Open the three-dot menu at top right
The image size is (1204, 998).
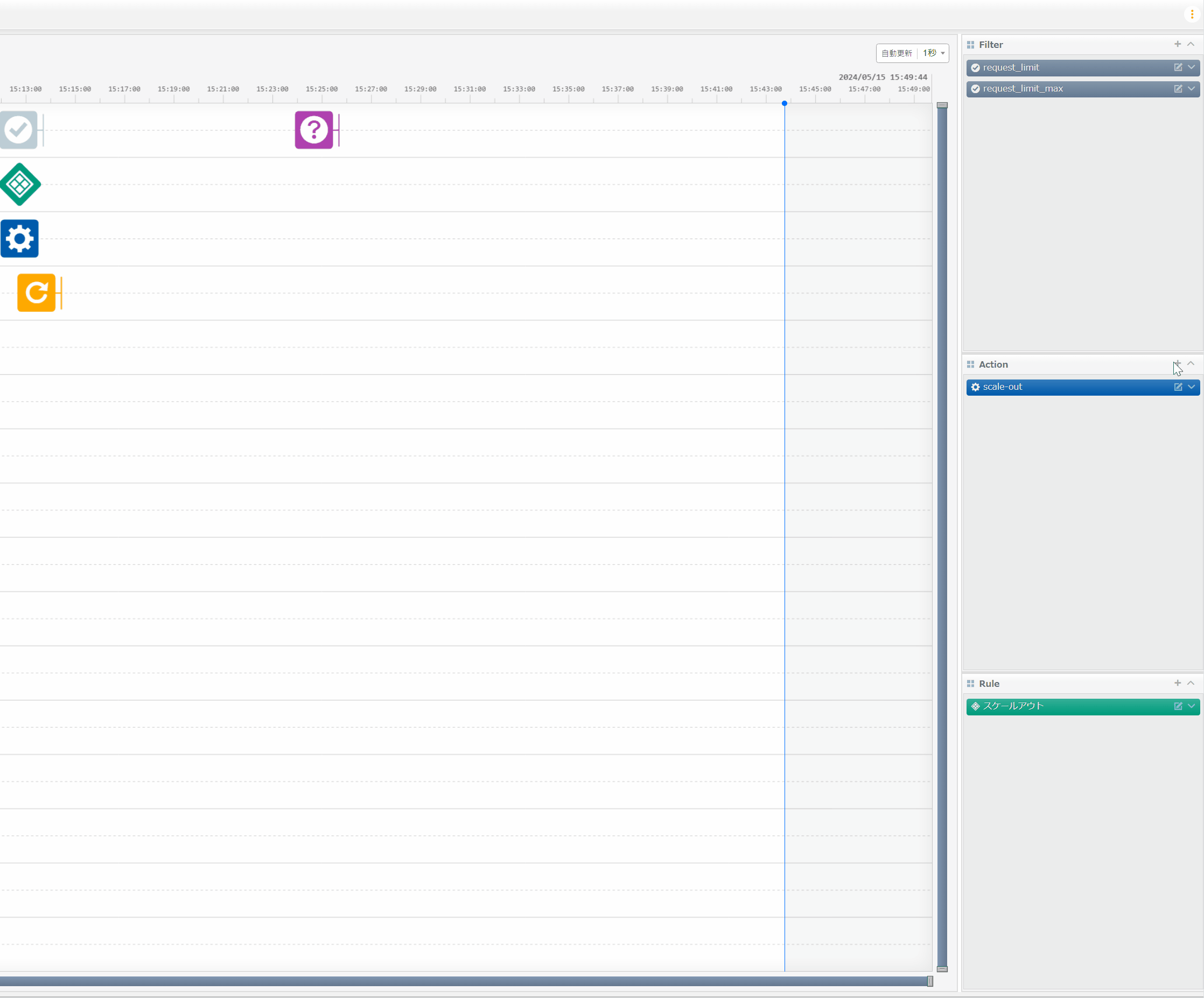(x=1192, y=15)
